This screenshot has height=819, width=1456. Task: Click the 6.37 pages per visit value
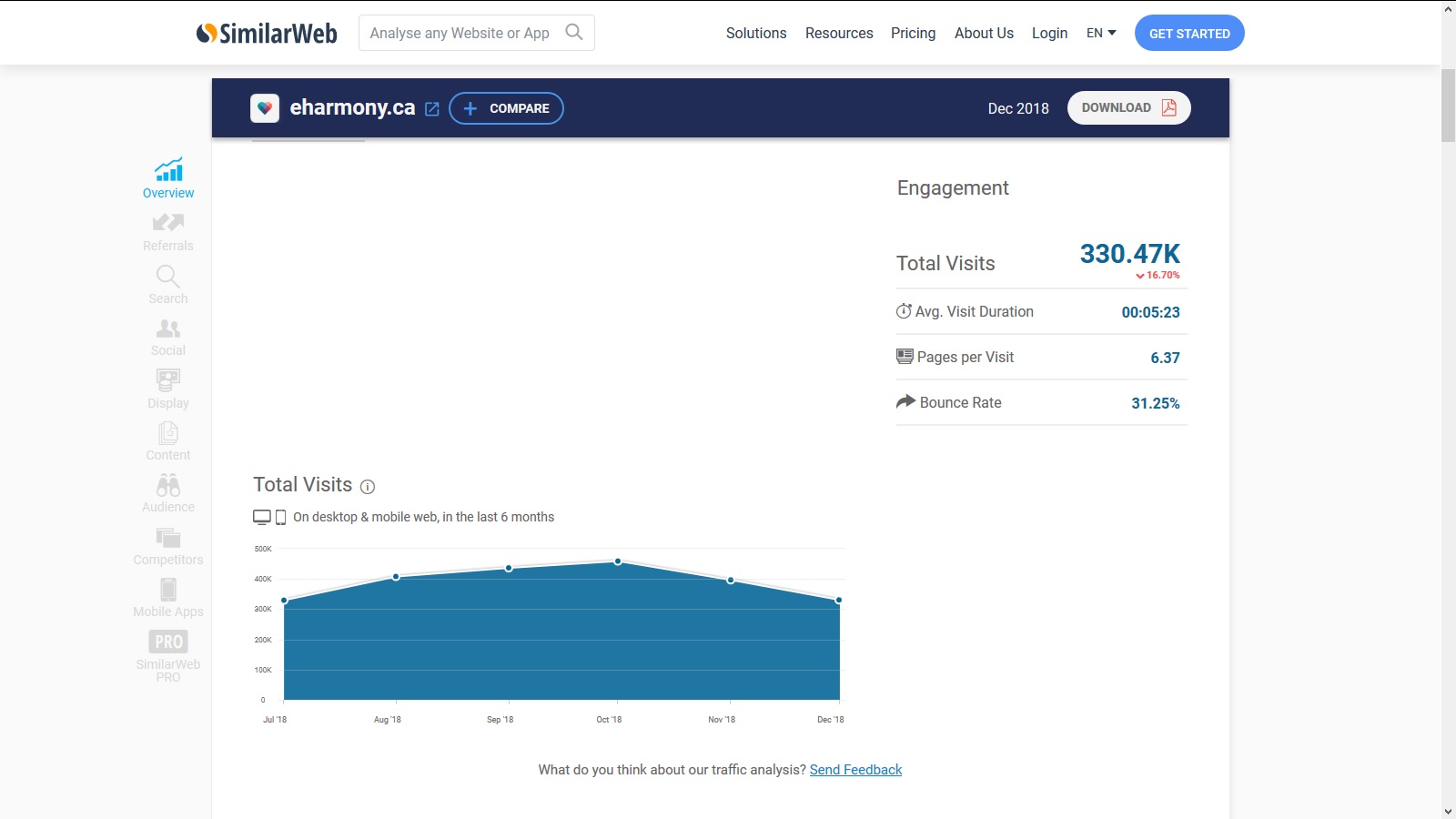[1165, 358]
